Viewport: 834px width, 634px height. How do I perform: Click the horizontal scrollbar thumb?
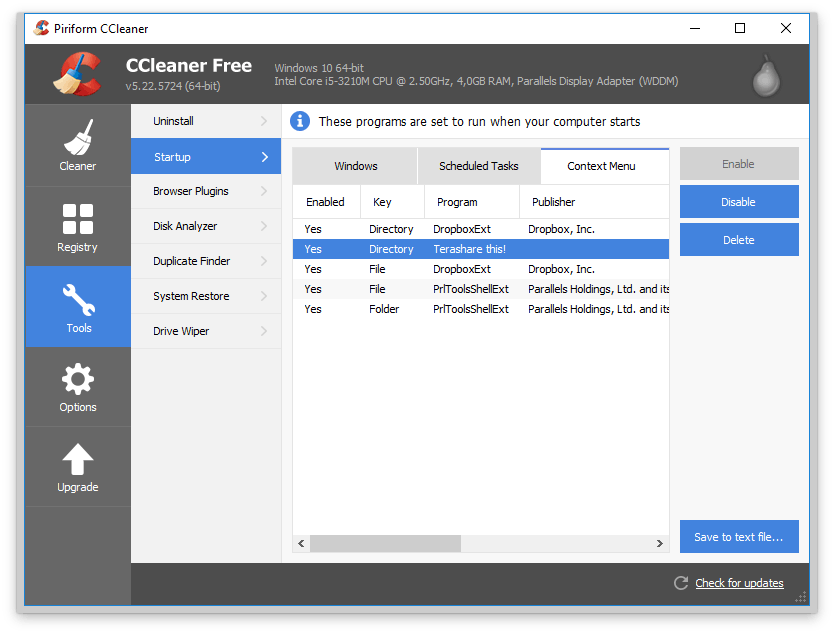(x=386, y=543)
